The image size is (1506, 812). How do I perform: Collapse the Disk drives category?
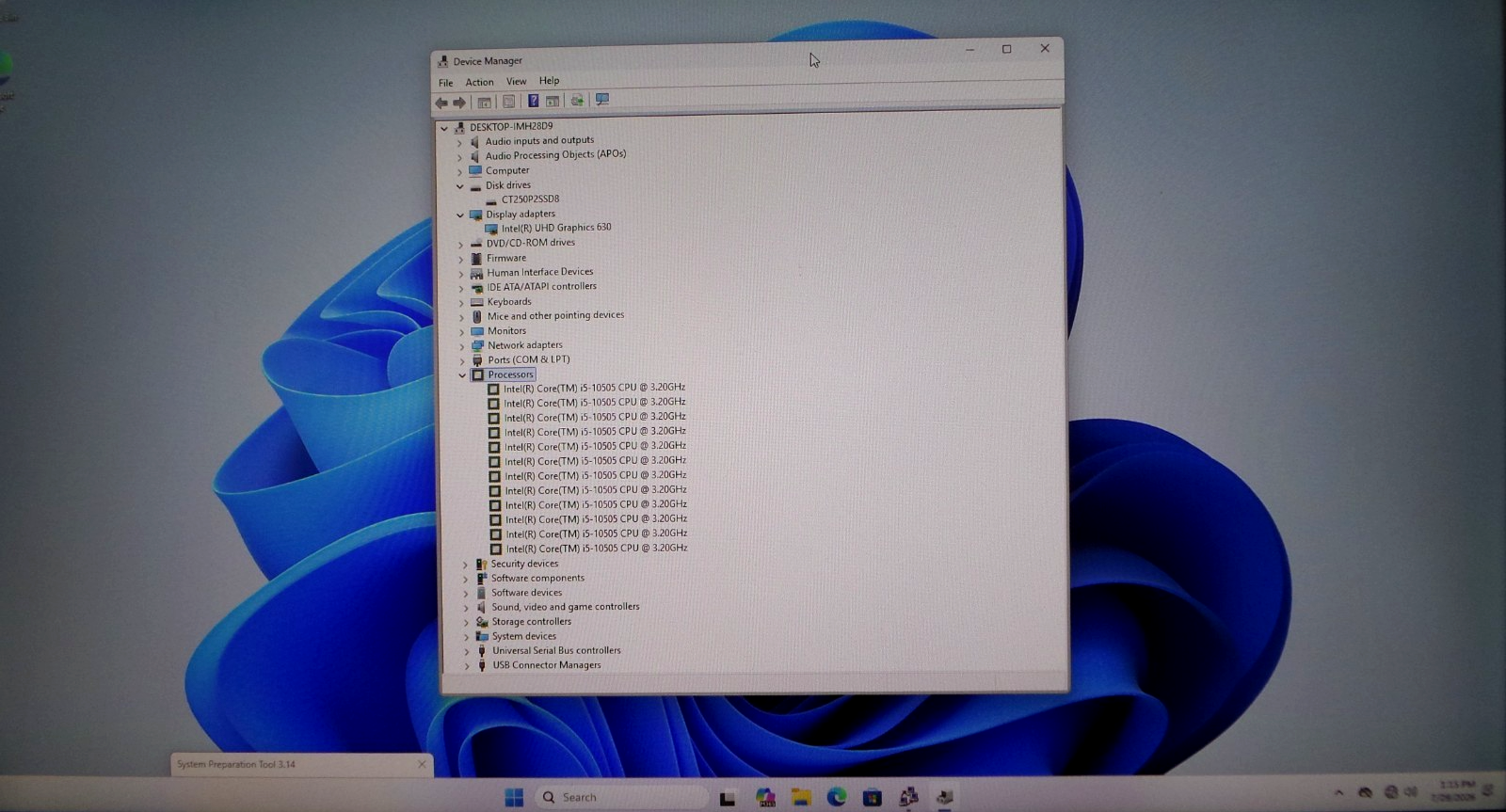coord(460,186)
